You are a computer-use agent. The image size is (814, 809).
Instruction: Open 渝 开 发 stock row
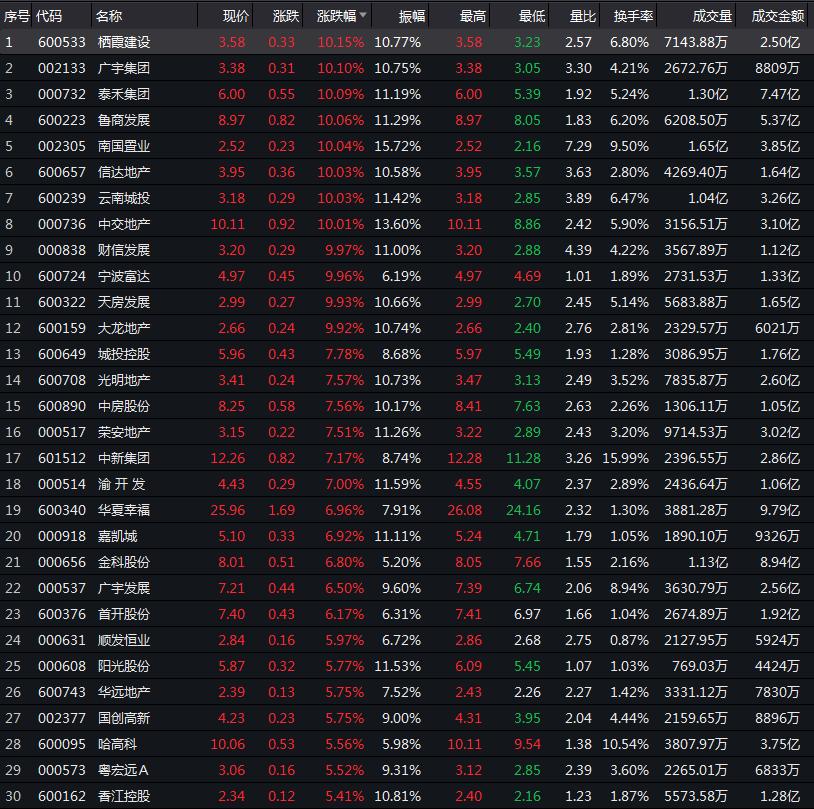tap(407, 483)
